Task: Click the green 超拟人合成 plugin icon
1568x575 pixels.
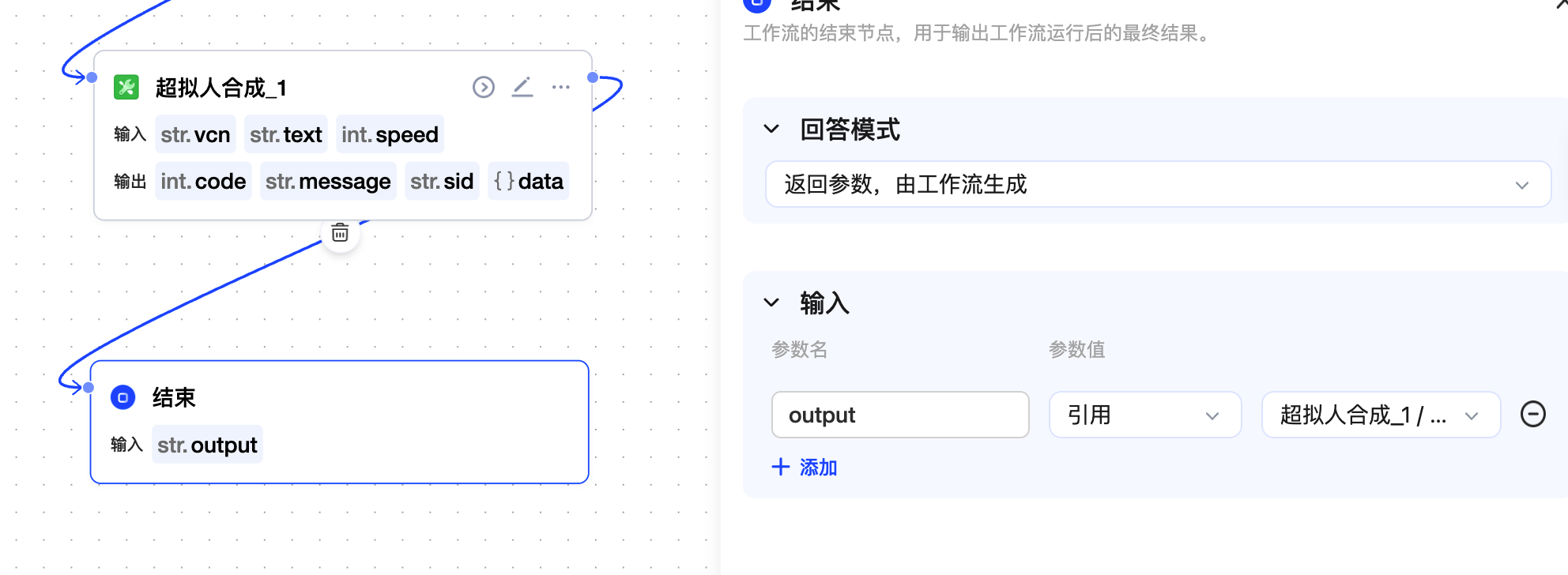Action: (126, 87)
